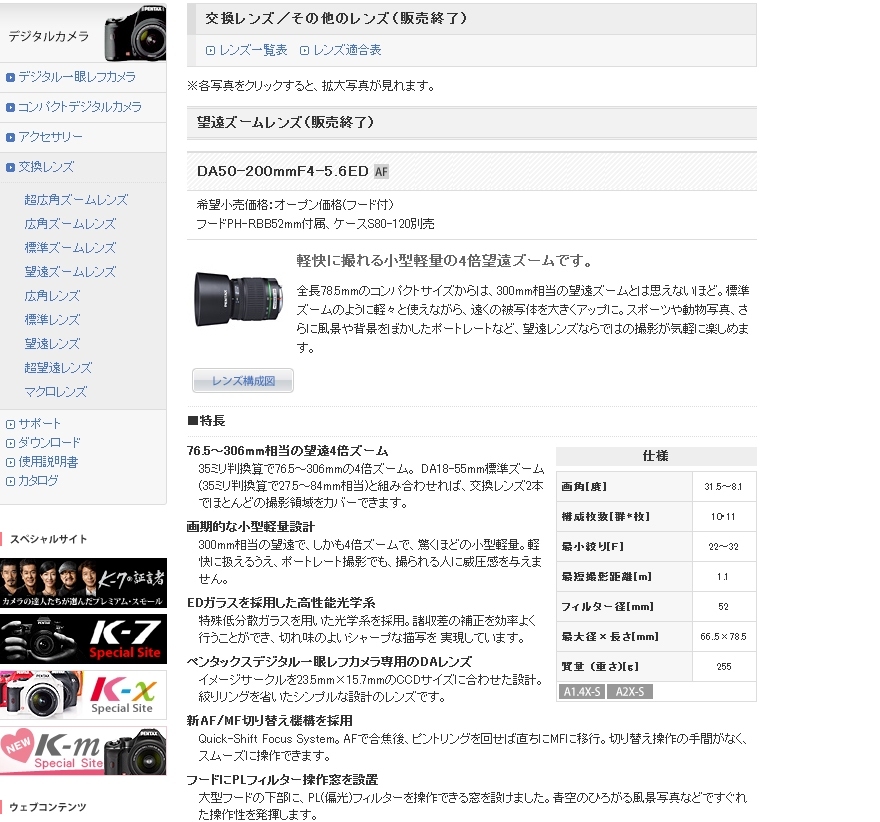Open the K-x Special Site banner
880x822 pixels.
83,695
